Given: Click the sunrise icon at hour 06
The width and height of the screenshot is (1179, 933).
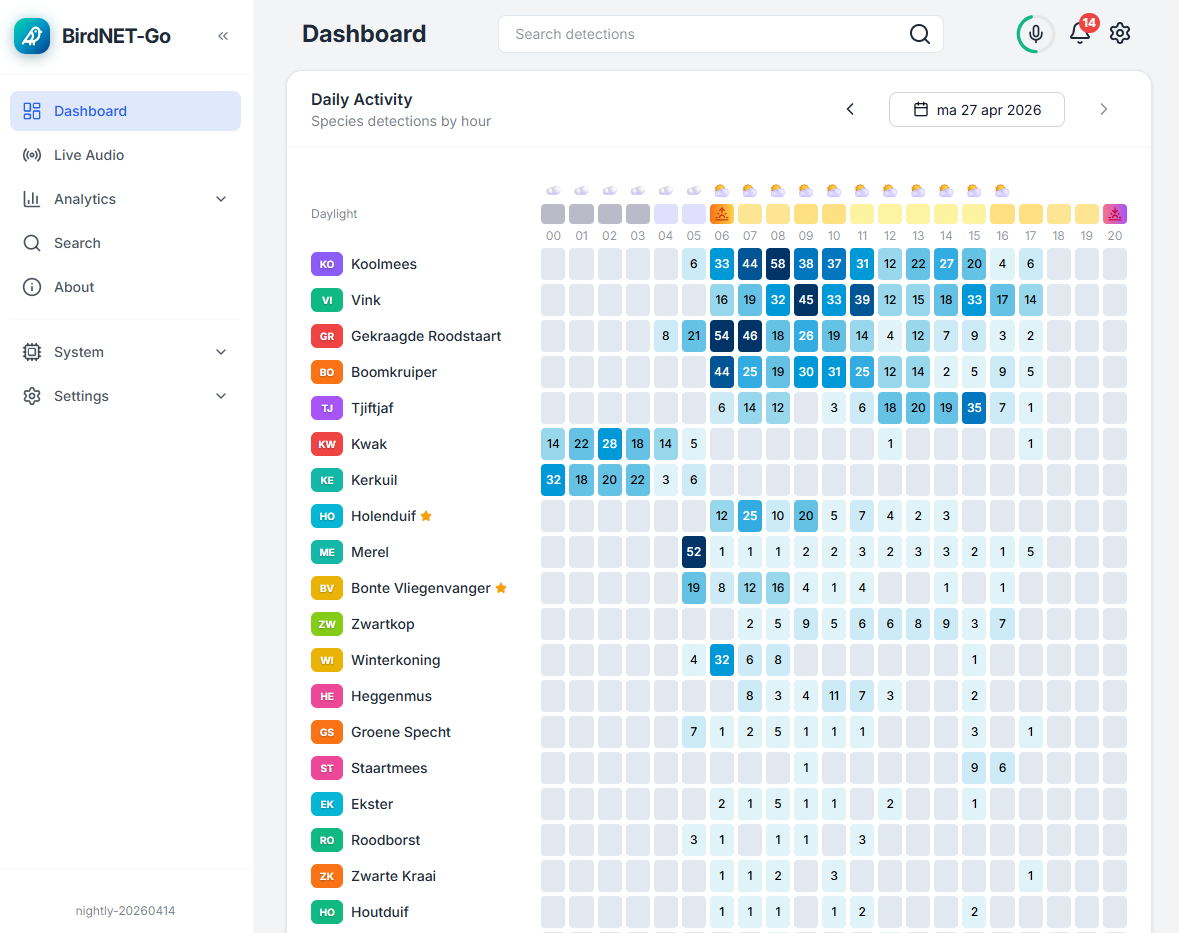Looking at the screenshot, I should [x=721, y=214].
